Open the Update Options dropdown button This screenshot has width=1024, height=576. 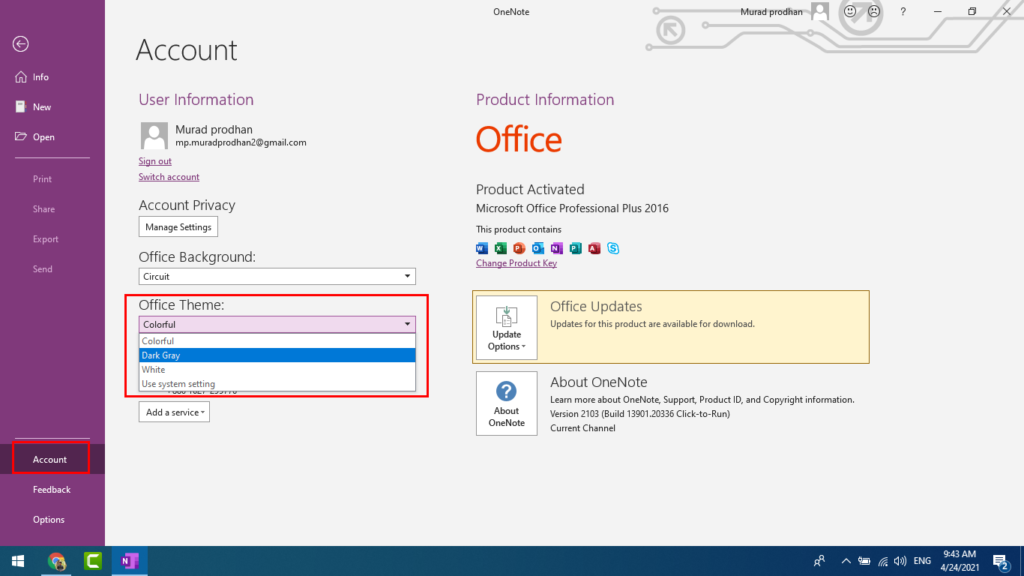pyautogui.click(x=507, y=327)
